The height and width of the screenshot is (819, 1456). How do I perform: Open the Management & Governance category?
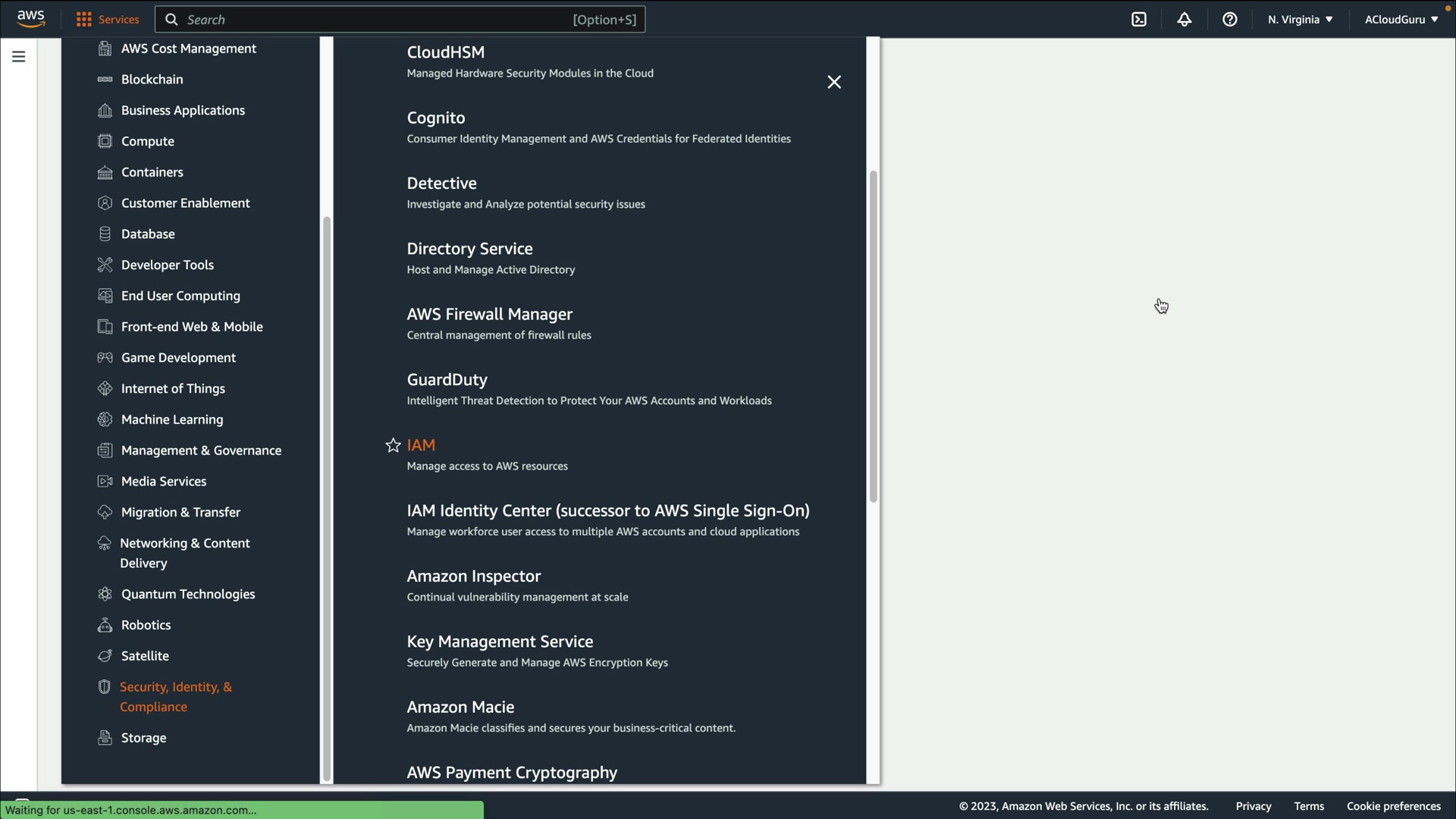[x=201, y=450]
